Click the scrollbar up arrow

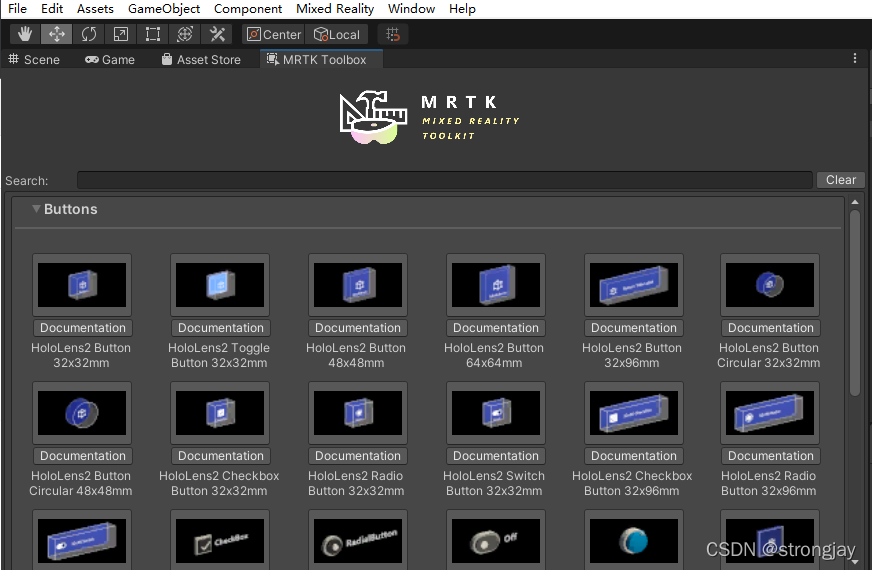point(855,202)
